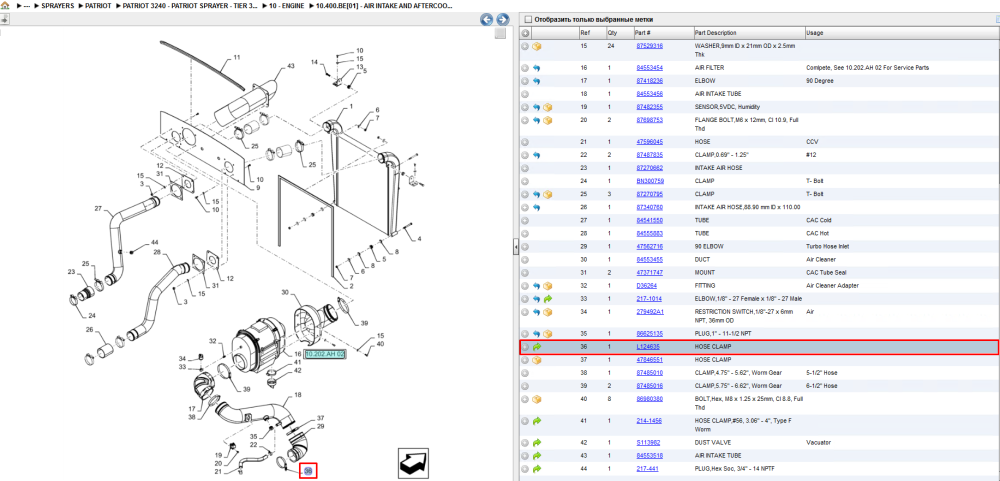The width and height of the screenshot is (1000, 481).
Task: Open the 10.400.BE[01] - AIR INTAKE breadcrumb
Action: [x=383, y=5]
